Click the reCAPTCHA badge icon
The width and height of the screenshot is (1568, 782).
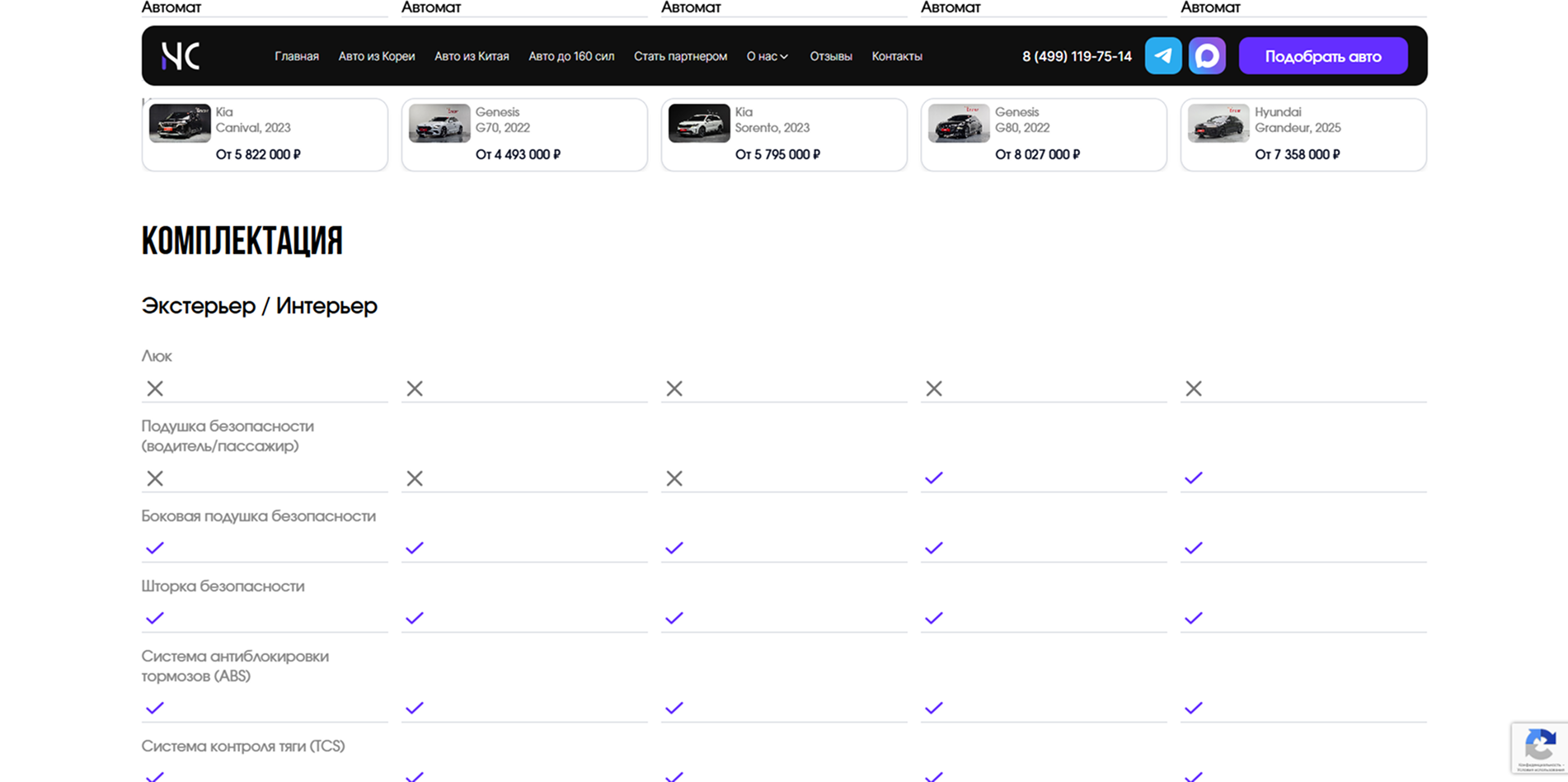[x=1539, y=747]
